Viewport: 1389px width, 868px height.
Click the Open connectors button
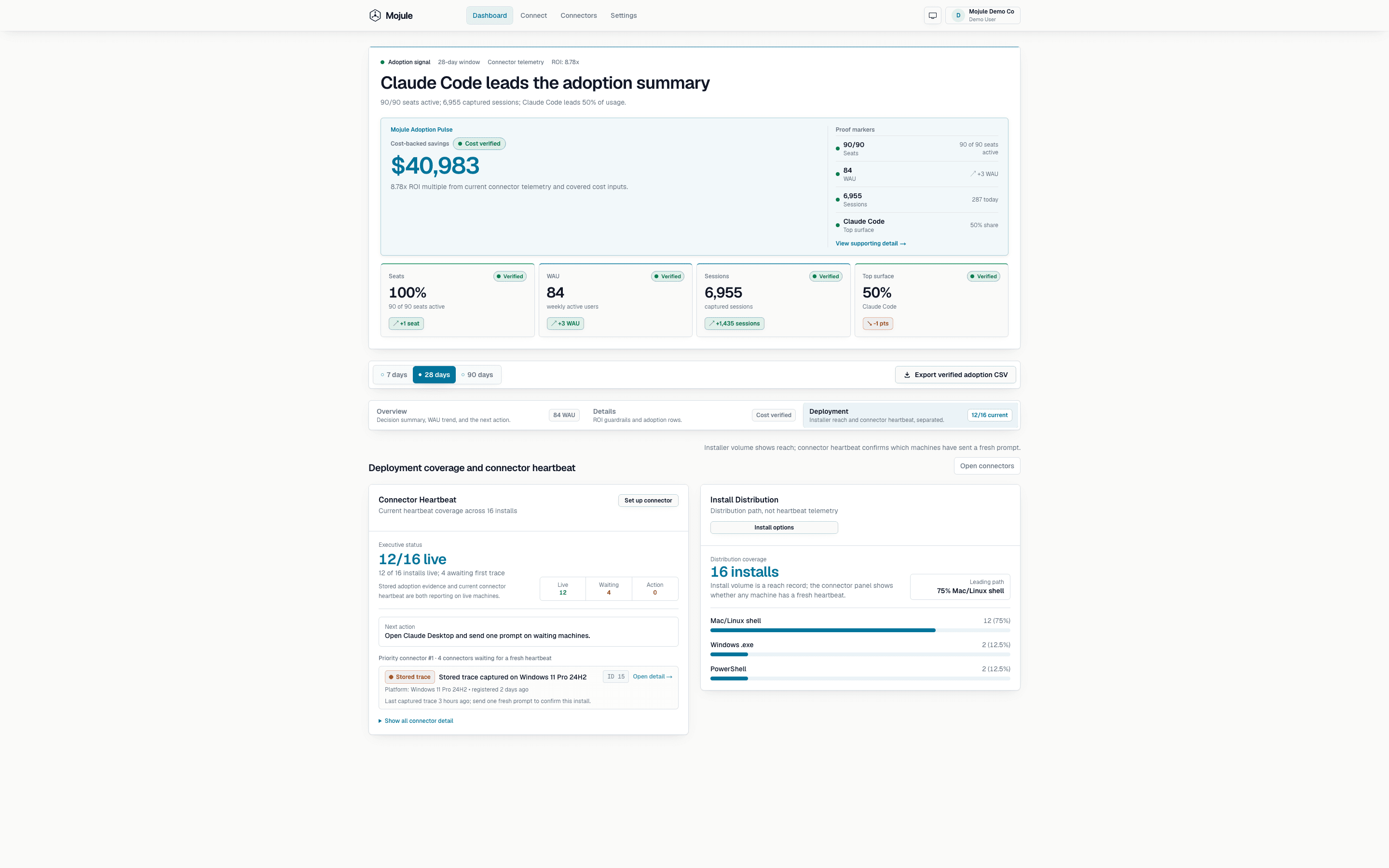pyautogui.click(x=987, y=466)
